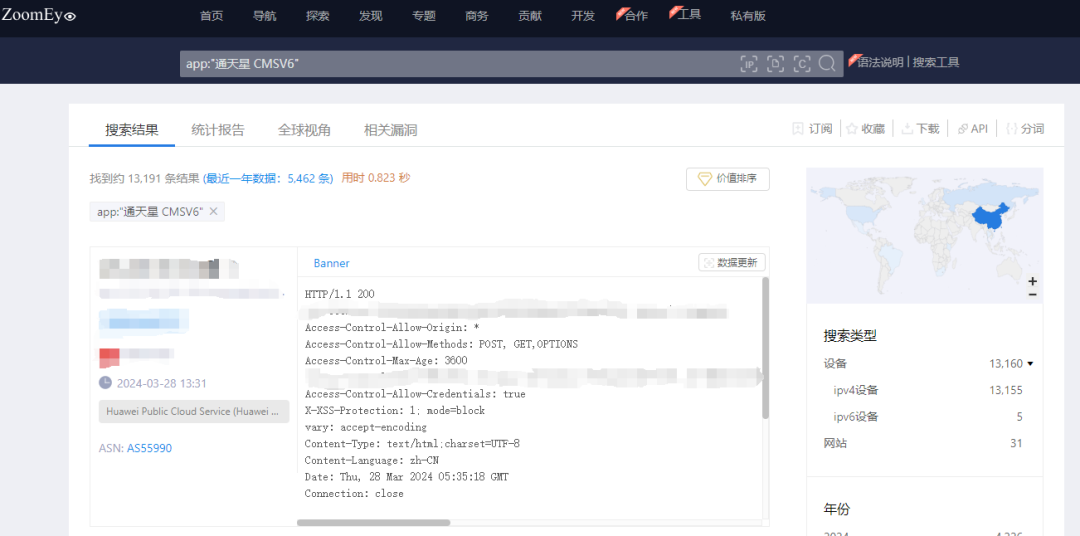Click the C-bracket icon in search bar
Viewport: 1080px width, 536px height.
point(802,64)
